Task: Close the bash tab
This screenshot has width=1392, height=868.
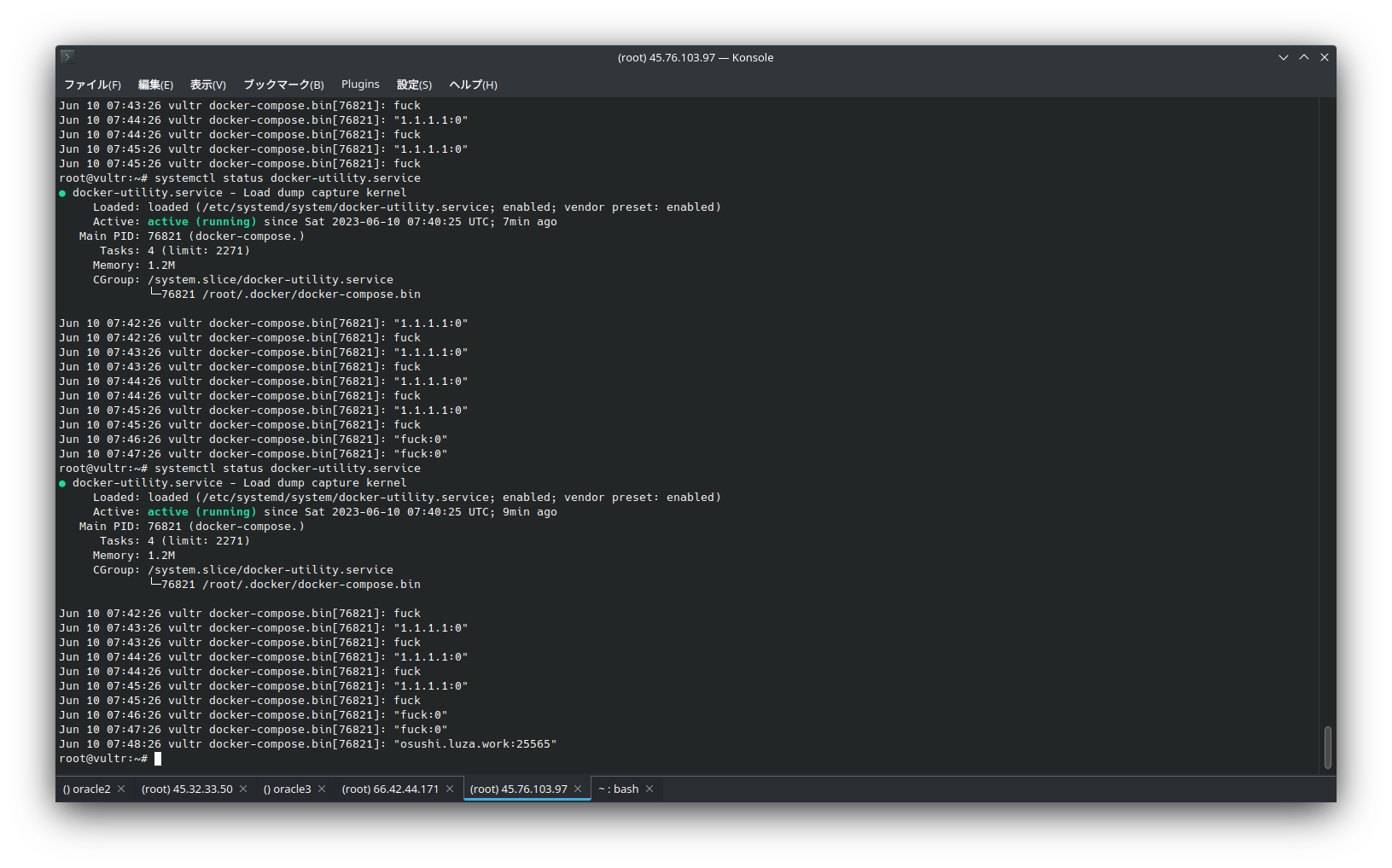Action: [x=649, y=789]
